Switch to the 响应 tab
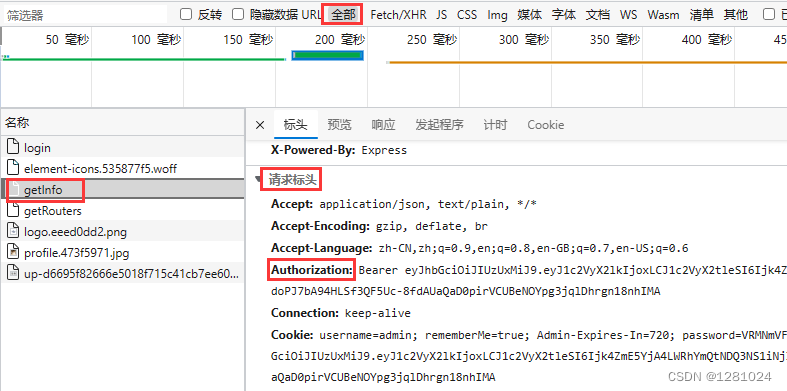The width and height of the screenshot is (787, 391). [x=383, y=124]
